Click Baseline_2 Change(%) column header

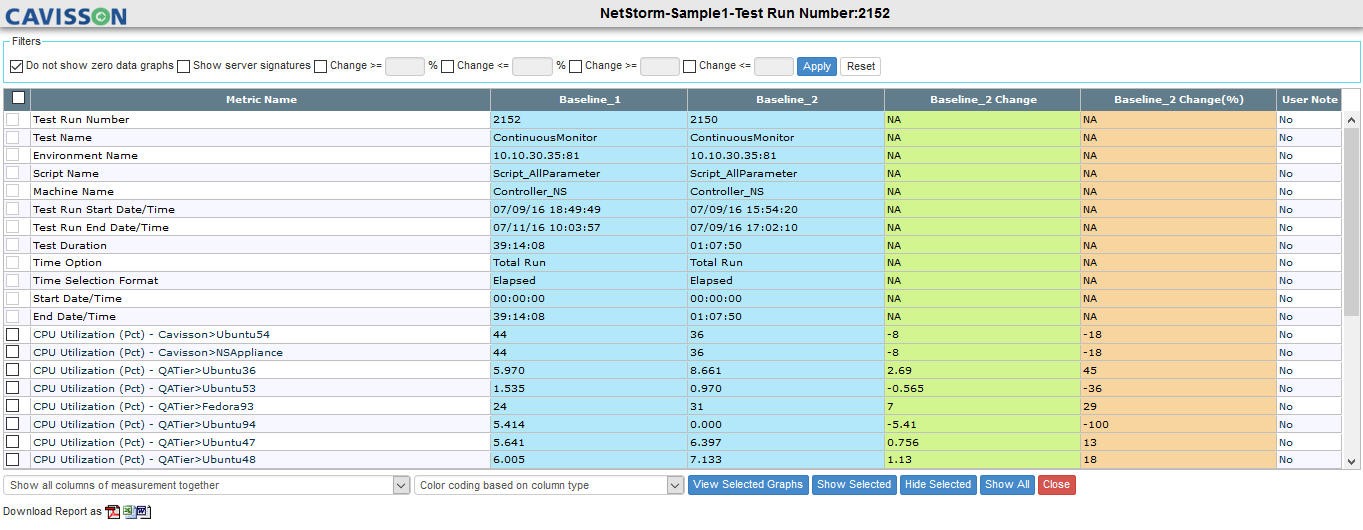tap(1178, 99)
